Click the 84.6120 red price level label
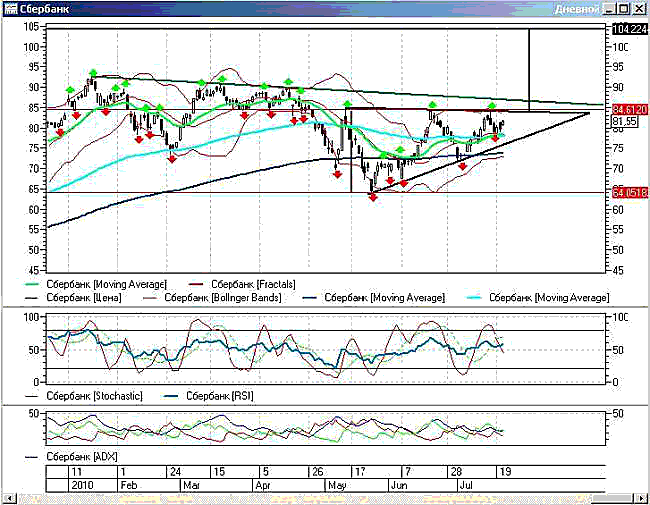Image resolution: width=650 pixels, height=505 pixels. (629, 110)
